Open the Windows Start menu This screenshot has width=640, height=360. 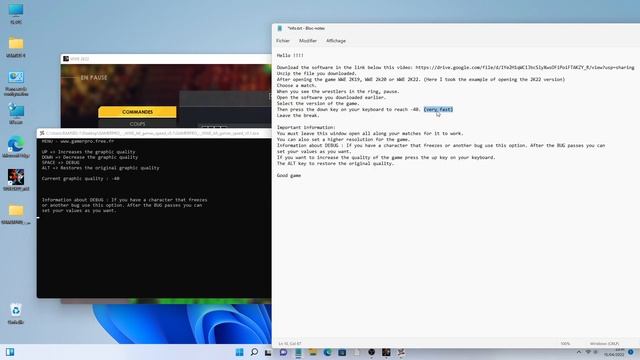240,352
